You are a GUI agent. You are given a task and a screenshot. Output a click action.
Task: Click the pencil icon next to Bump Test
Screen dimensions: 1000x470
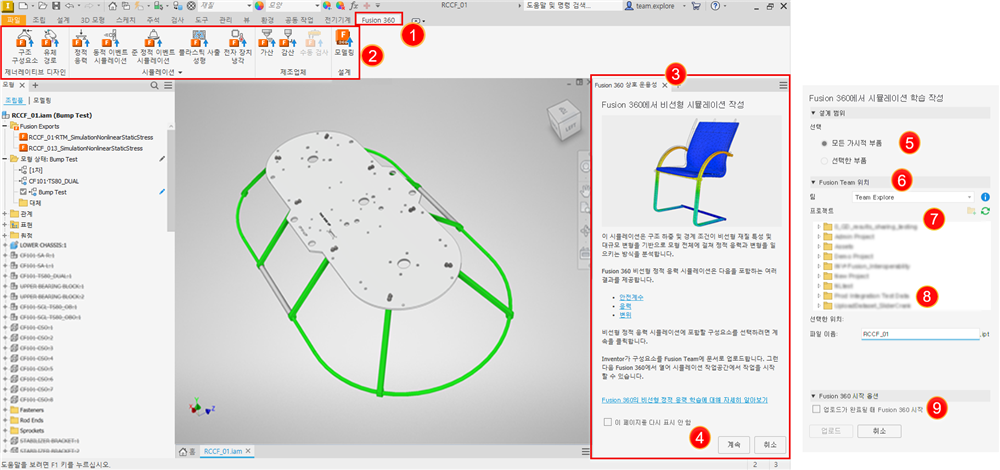pyautogui.click(x=162, y=191)
